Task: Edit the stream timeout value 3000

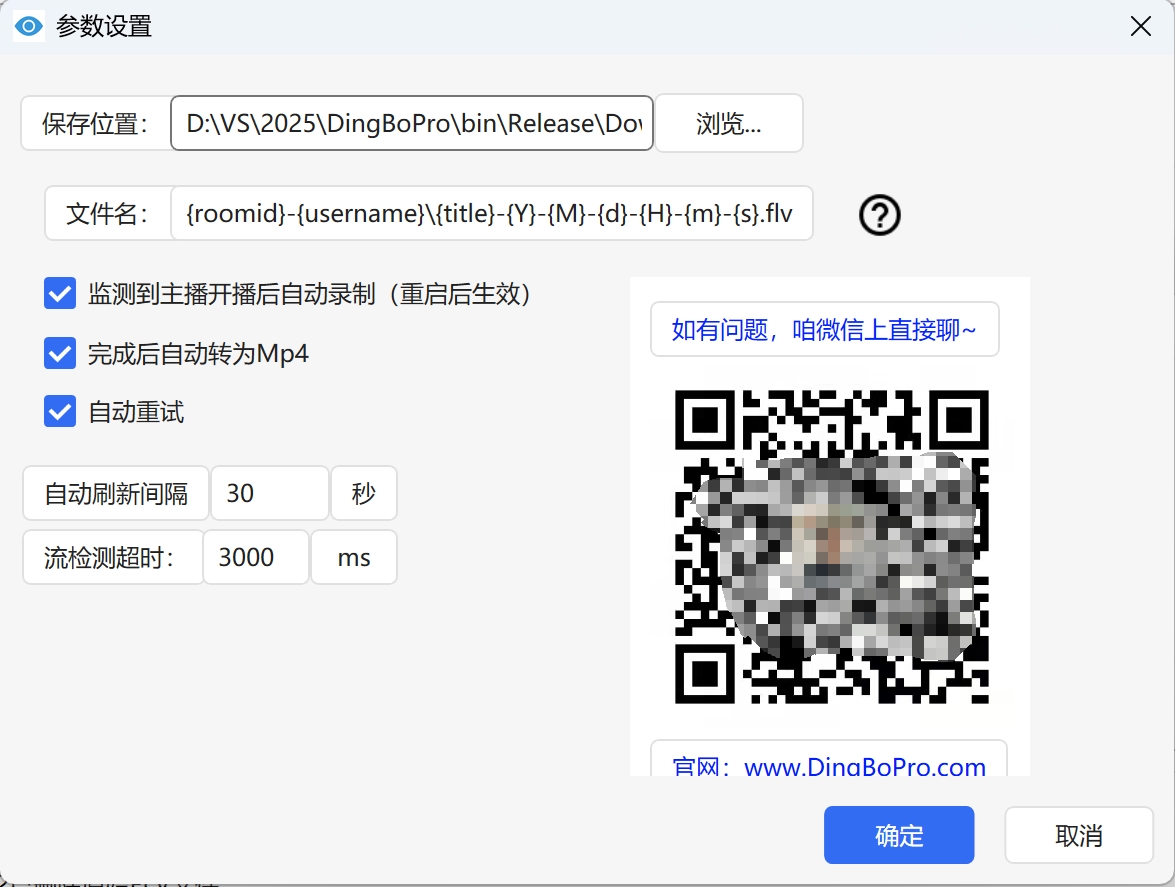Action: [x=255, y=557]
